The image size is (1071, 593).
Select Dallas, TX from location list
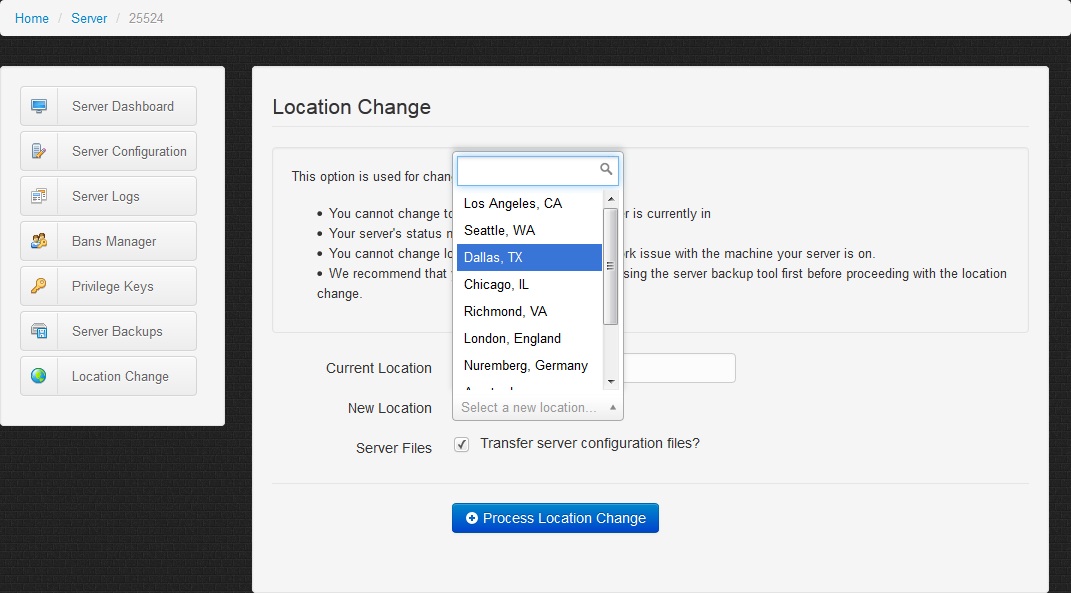[529, 257]
